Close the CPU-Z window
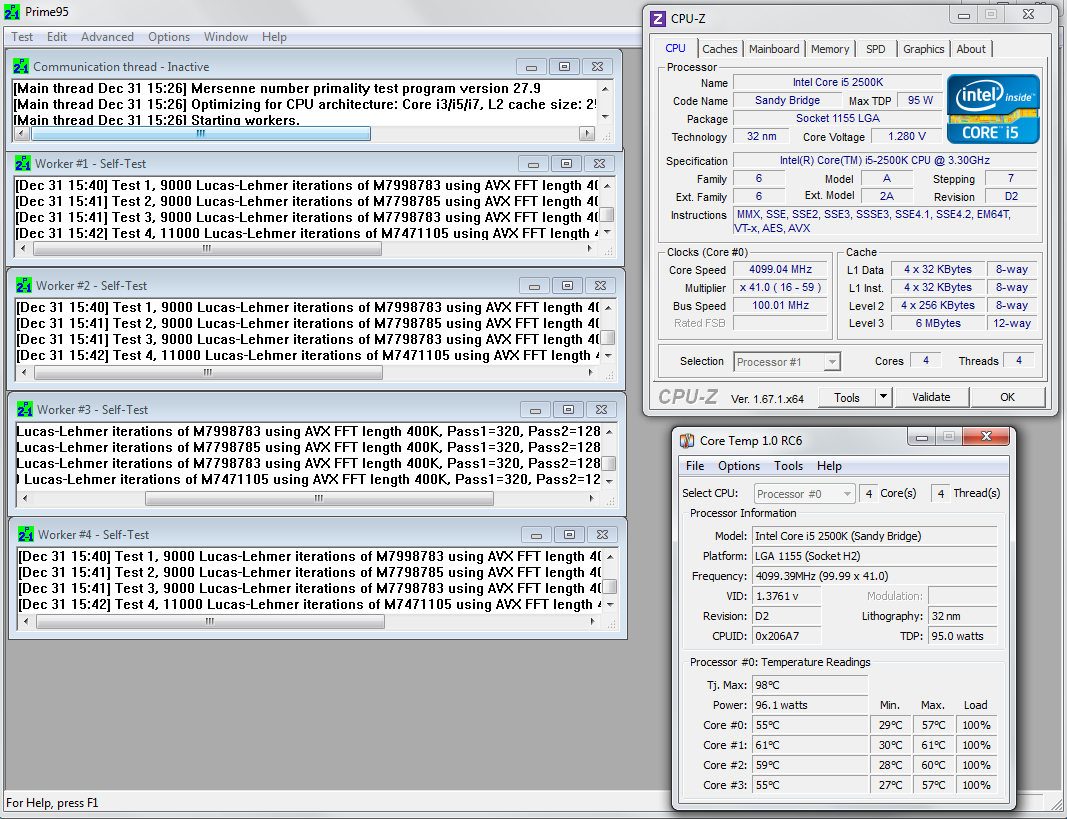 (1028, 14)
